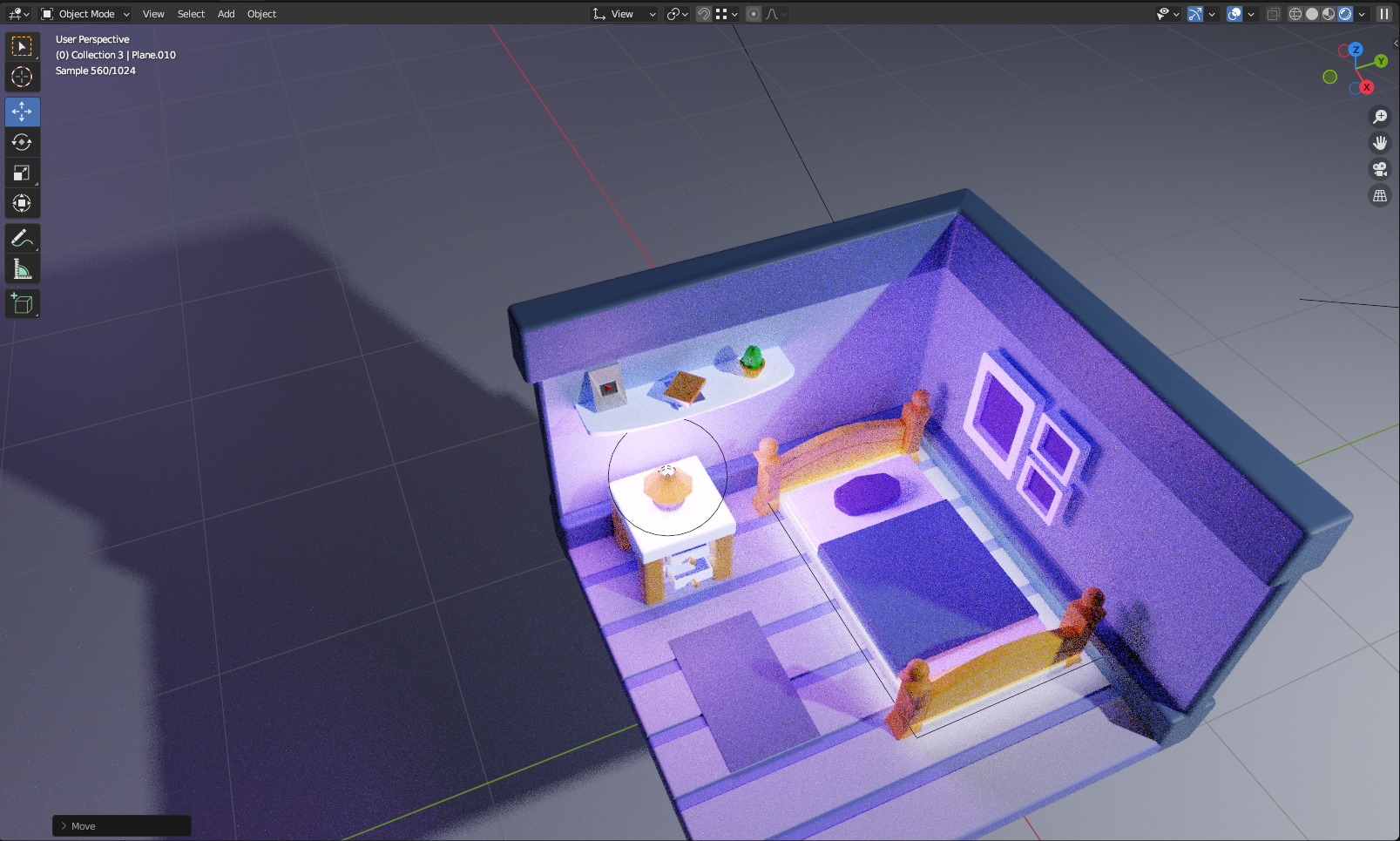This screenshot has width=1400, height=841.
Task: Open the View menu in header
Action: 153,14
